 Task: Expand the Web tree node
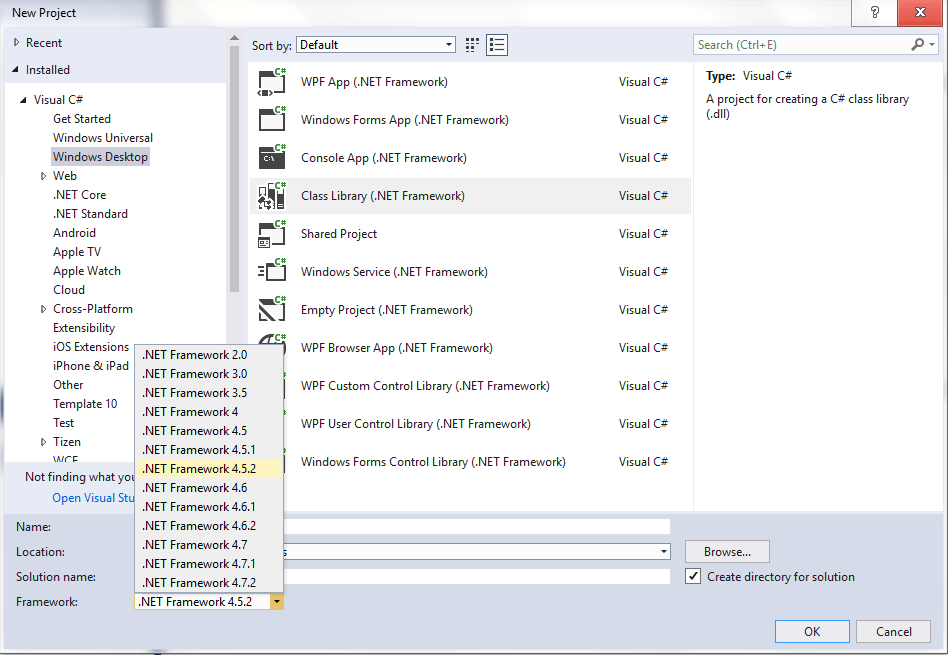(41, 175)
